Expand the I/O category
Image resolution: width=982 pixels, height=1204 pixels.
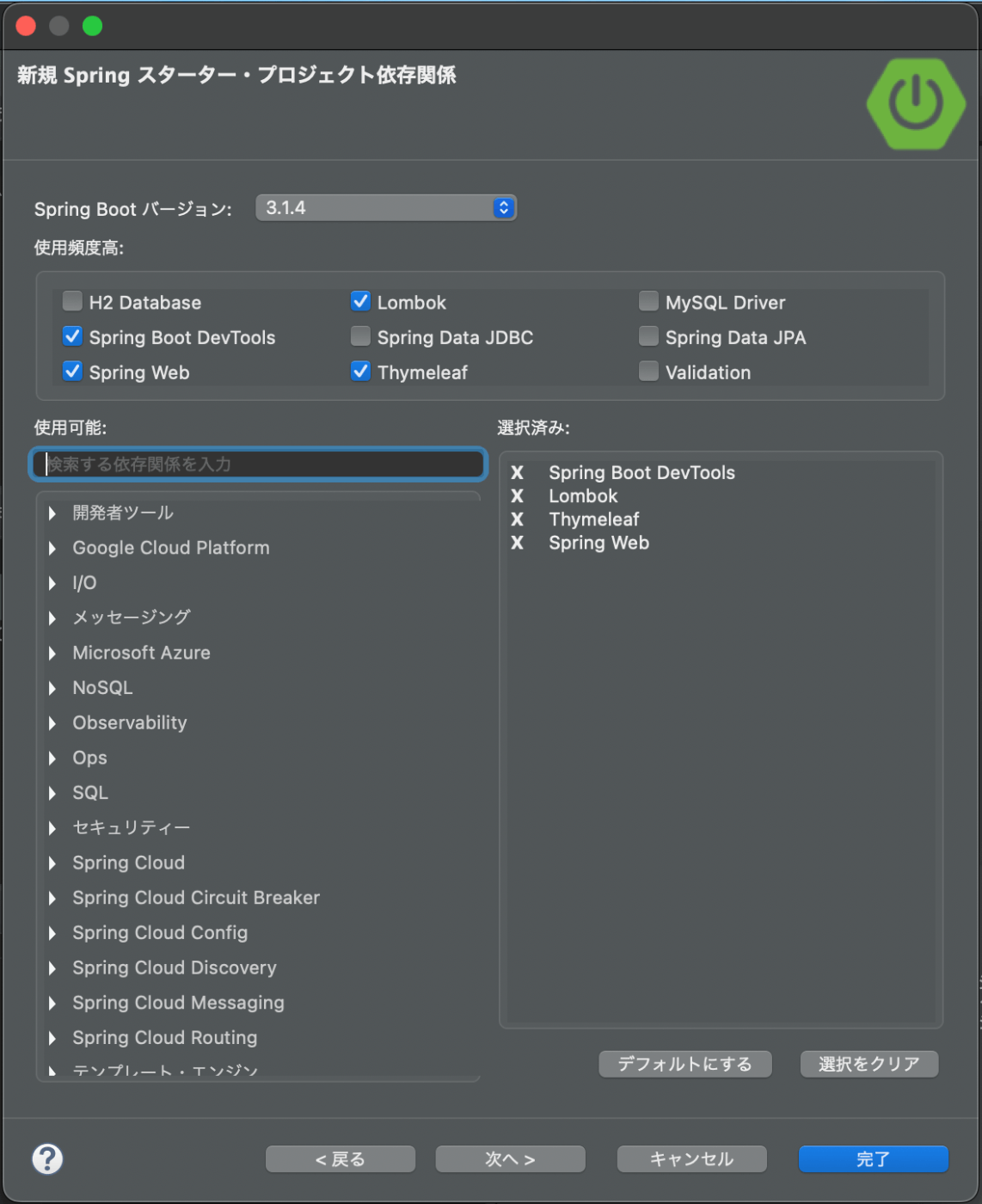[52, 583]
